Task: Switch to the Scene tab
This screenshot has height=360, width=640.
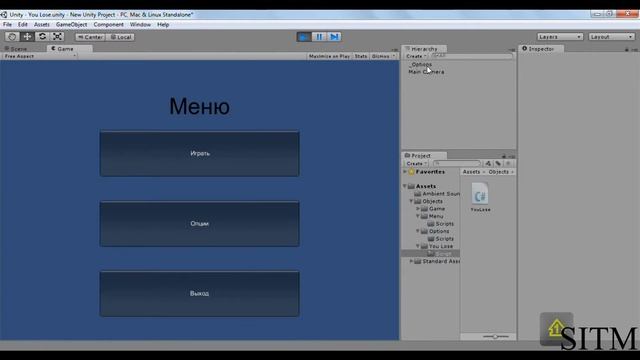Action: (16, 49)
